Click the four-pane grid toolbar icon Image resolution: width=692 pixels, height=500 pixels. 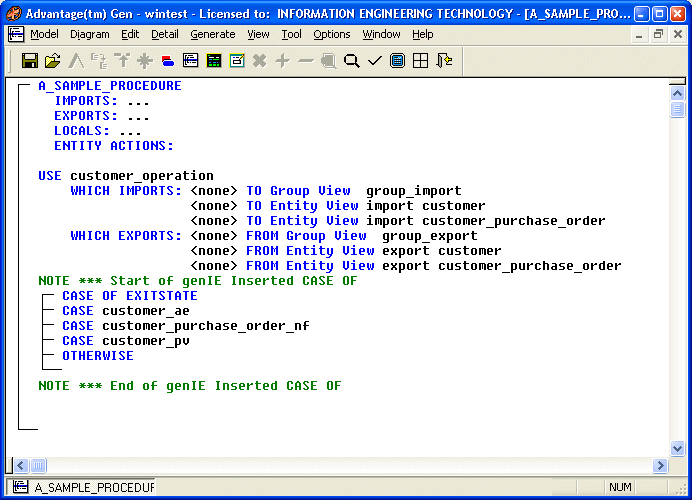pyautogui.click(x=421, y=61)
